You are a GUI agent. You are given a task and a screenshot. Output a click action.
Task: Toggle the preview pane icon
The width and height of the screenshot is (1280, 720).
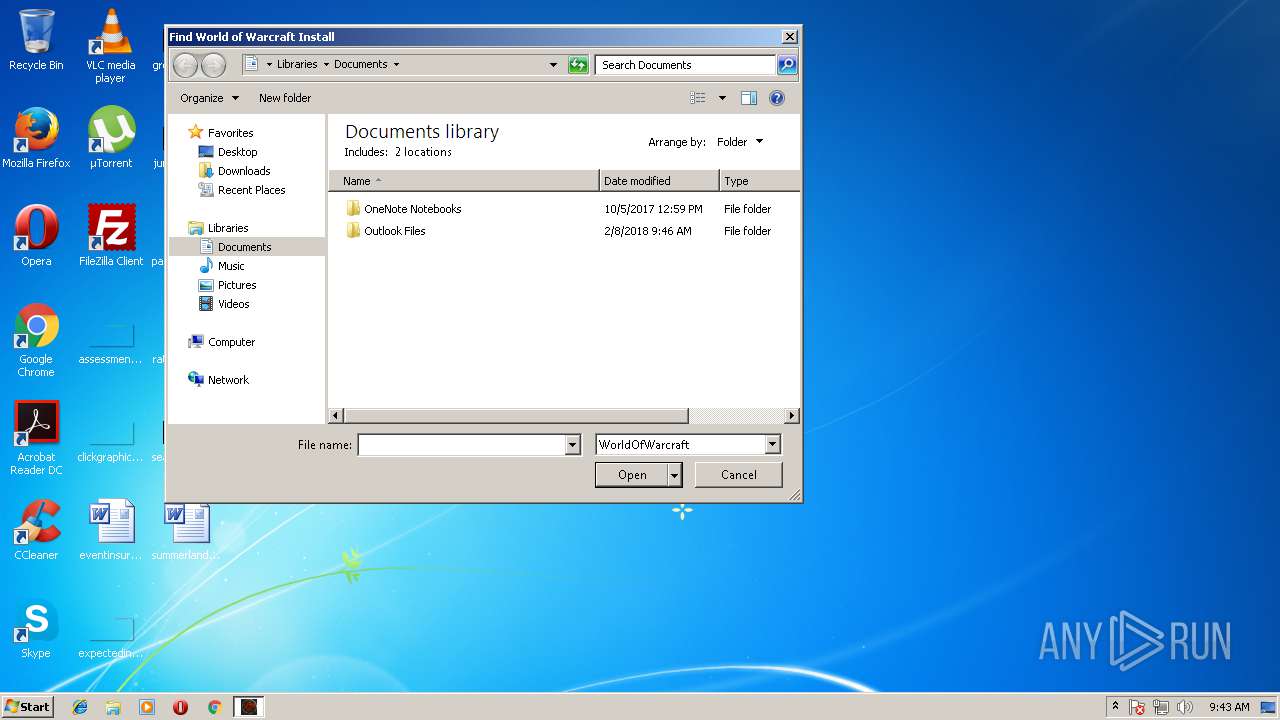(x=749, y=98)
